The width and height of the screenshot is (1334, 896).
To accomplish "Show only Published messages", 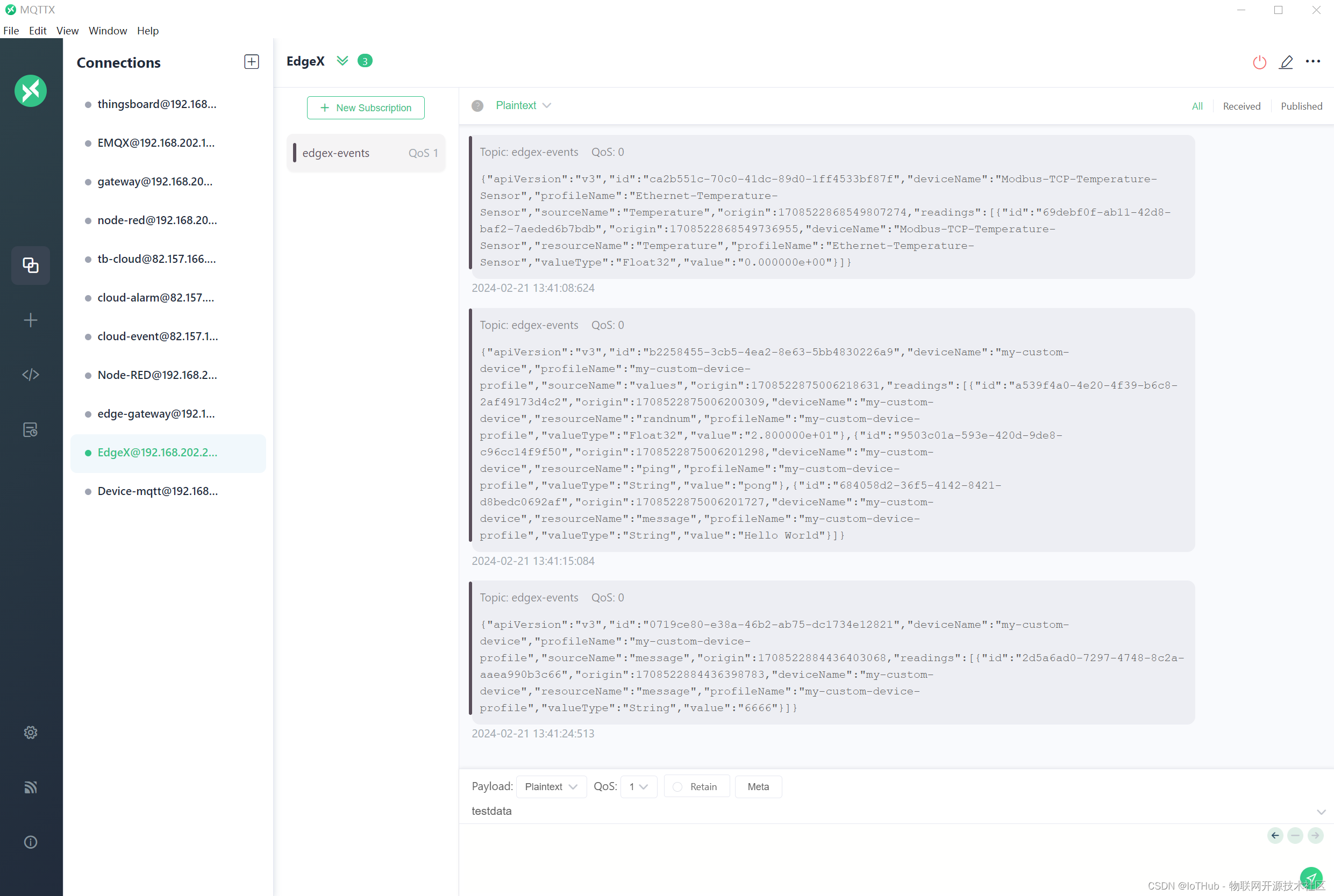I will coord(1301,106).
